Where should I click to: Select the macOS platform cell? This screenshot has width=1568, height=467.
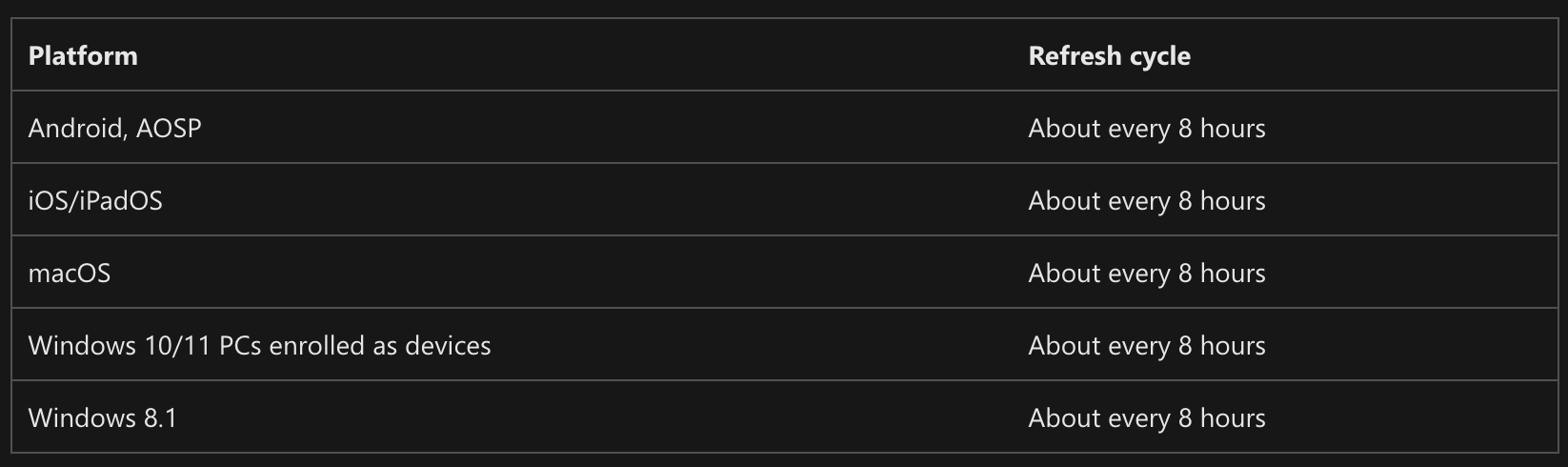coord(70,274)
